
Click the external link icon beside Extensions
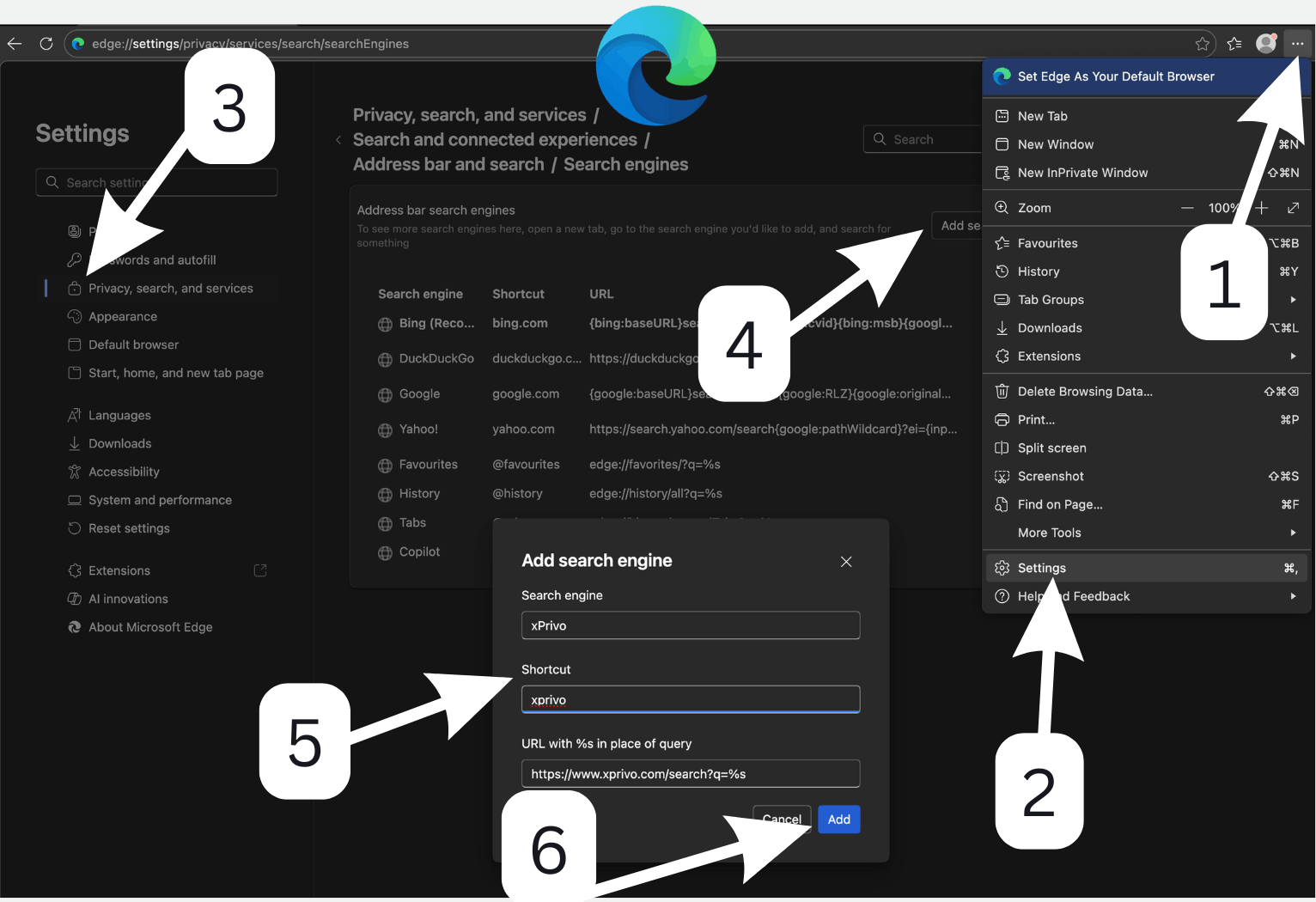(260, 570)
